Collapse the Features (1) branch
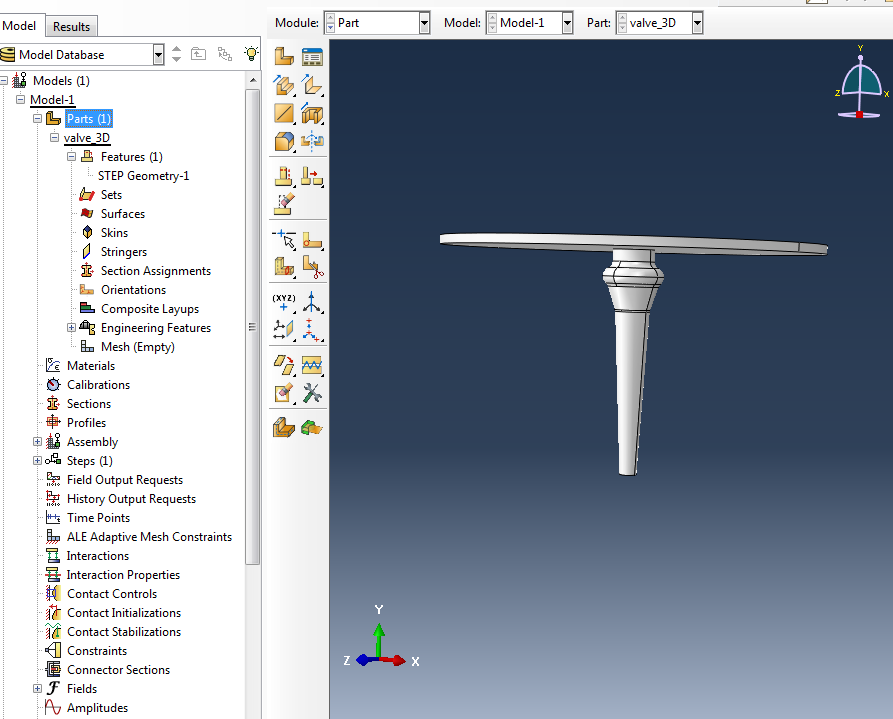The image size is (893, 719). click(x=71, y=156)
